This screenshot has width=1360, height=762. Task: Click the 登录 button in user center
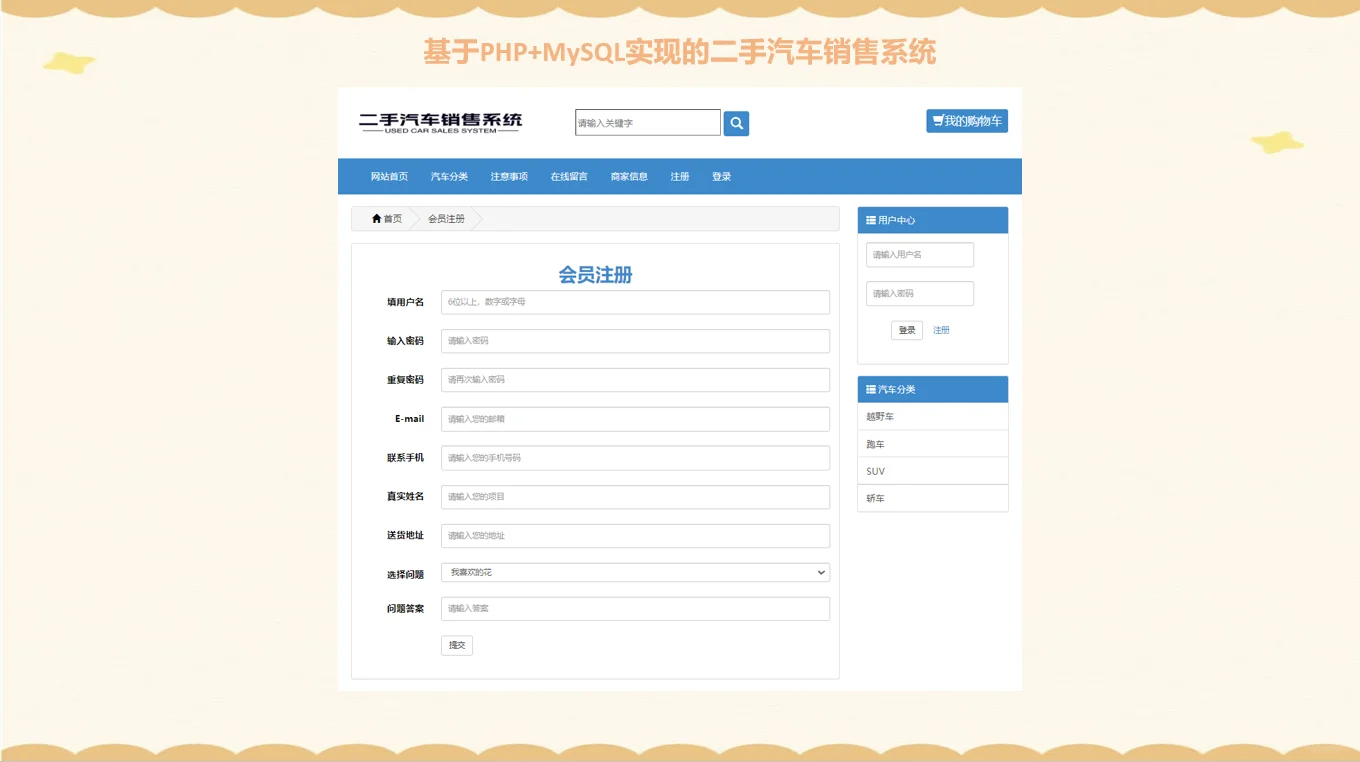[906, 329]
